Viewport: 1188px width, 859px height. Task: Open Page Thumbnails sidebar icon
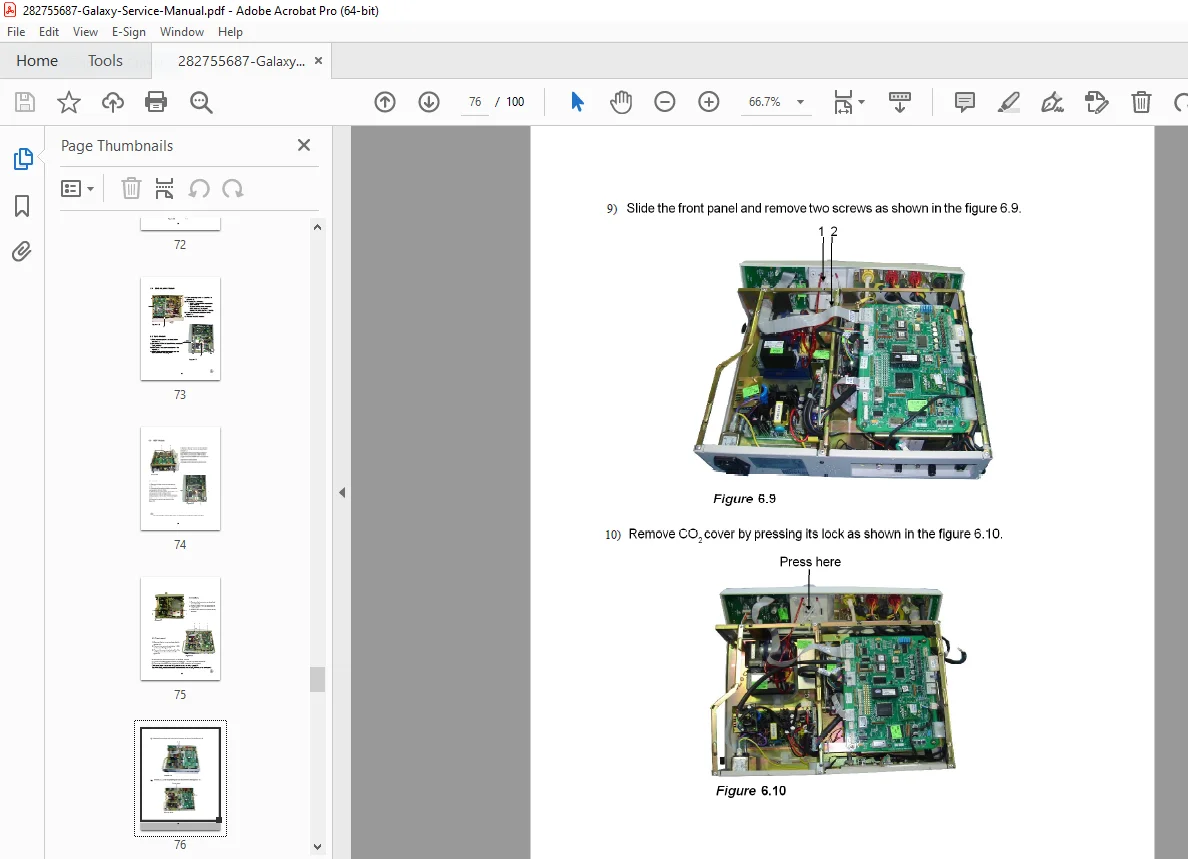click(x=23, y=159)
